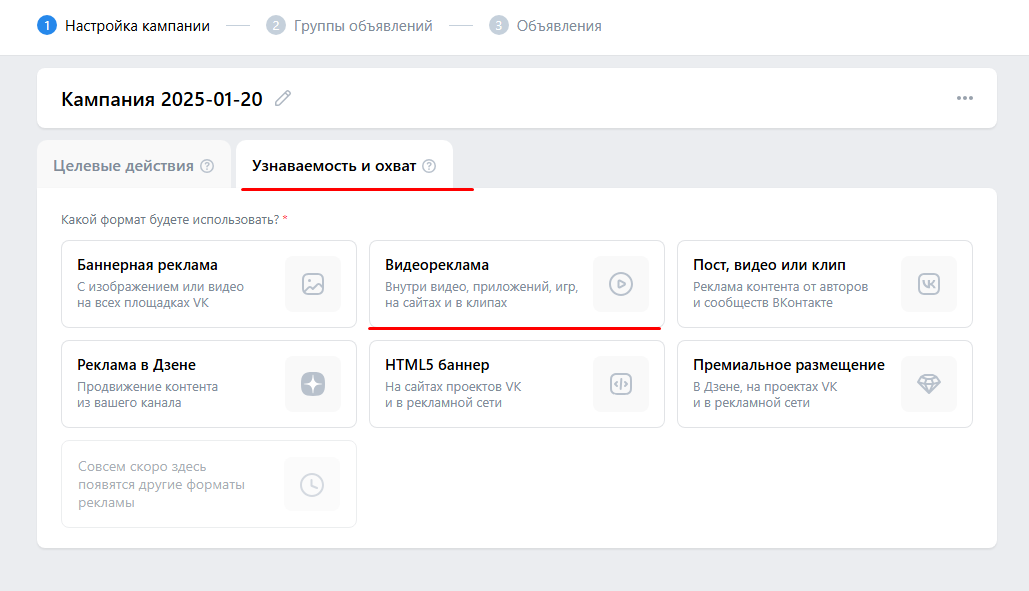Click text Продвижение контента из вашего канала

[x=148, y=394]
